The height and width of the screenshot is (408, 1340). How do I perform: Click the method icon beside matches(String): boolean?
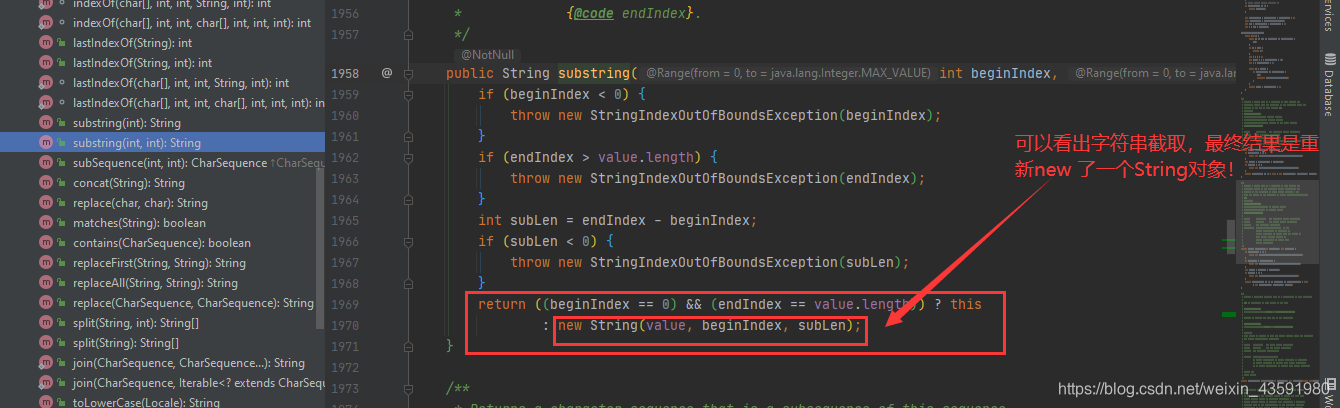(46, 223)
